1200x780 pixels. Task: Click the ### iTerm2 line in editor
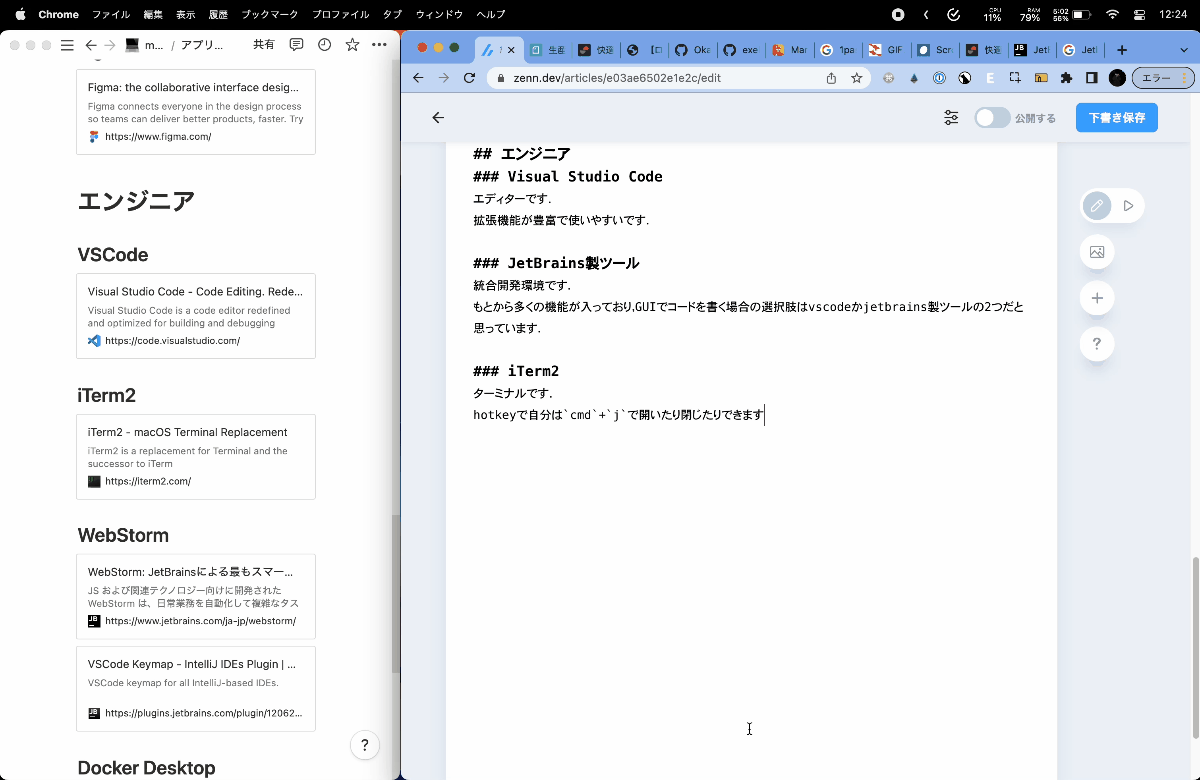pyautogui.click(x=516, y=372)
